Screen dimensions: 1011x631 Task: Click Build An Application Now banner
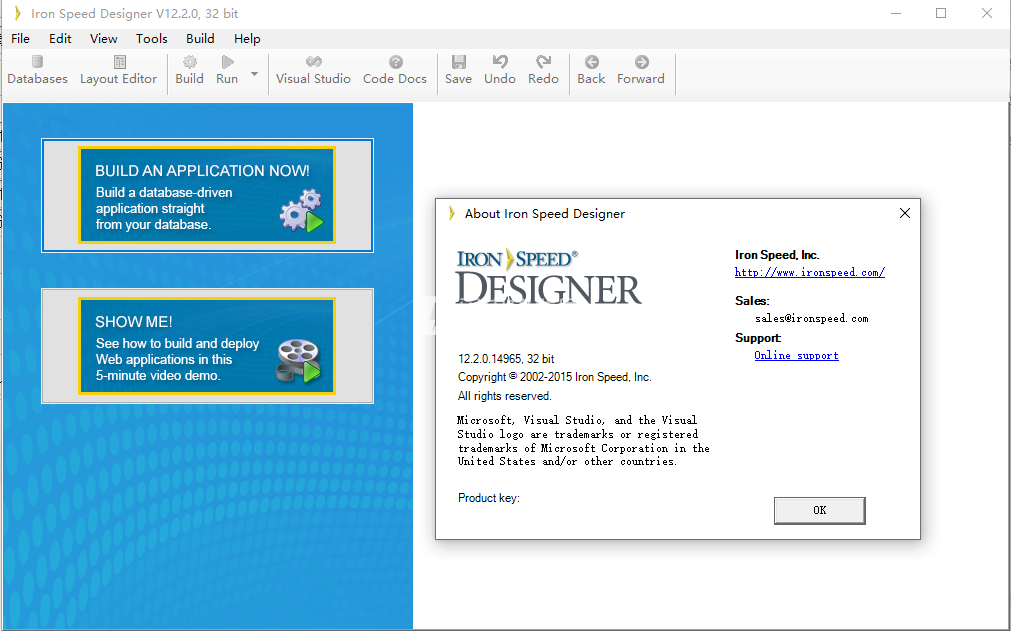point(207,195)
